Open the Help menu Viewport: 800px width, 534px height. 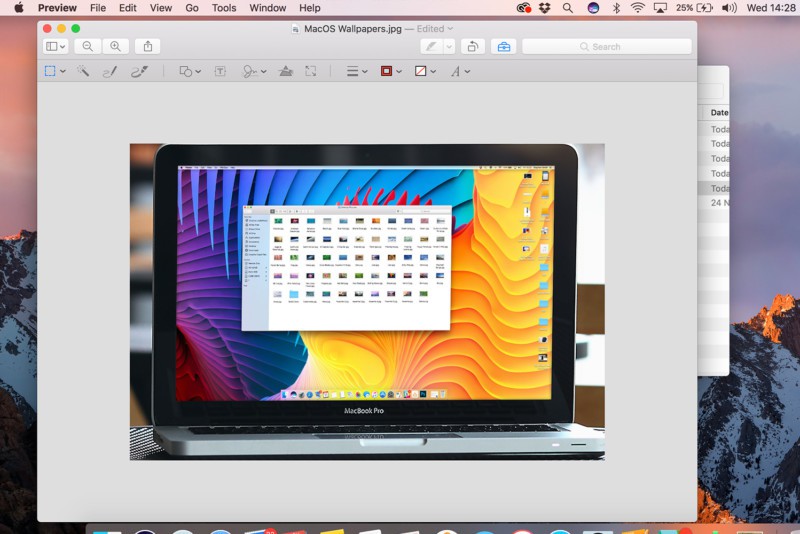point(309,8)
